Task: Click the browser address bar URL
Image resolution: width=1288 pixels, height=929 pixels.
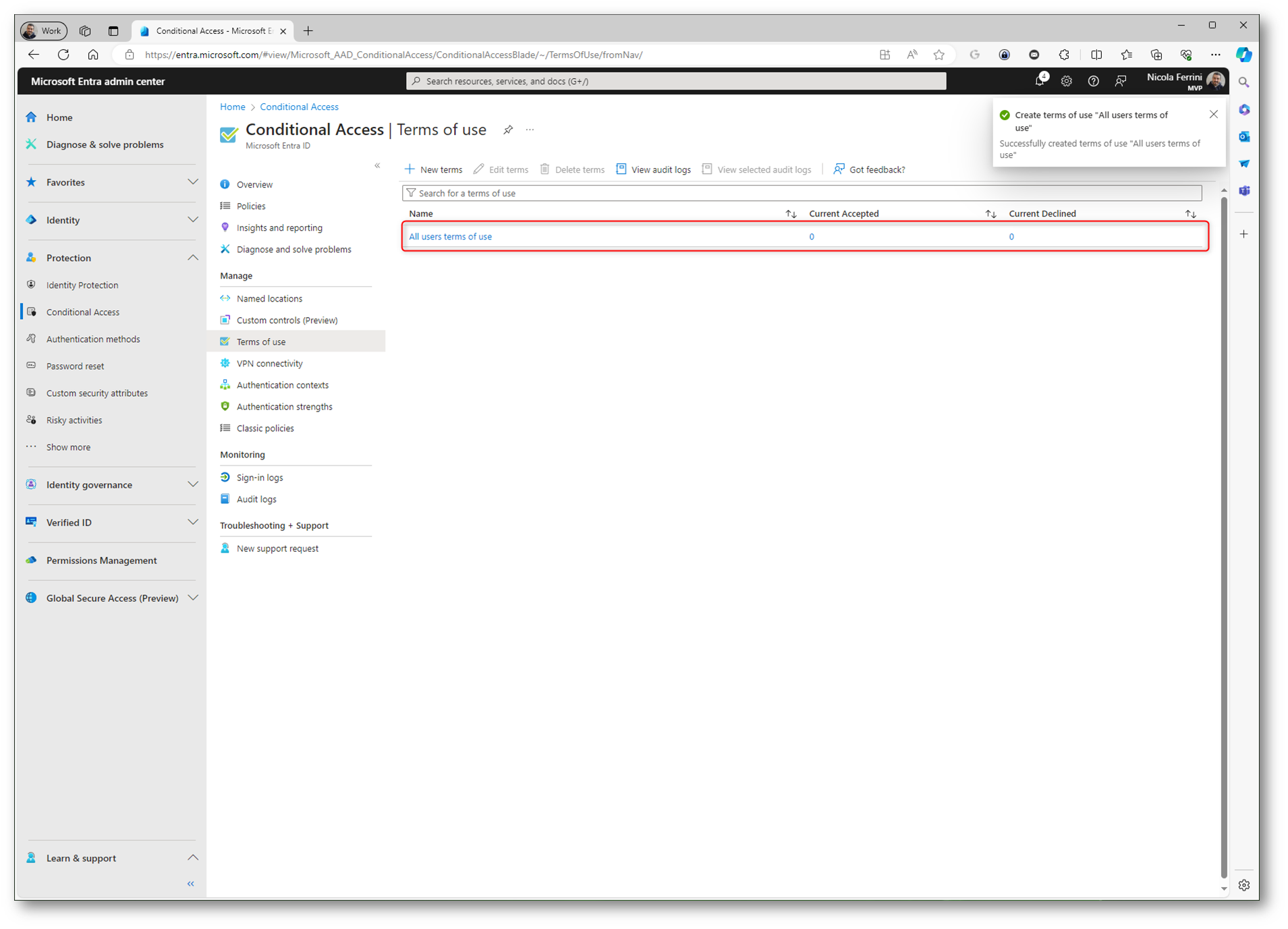Action: pos(393,55)
